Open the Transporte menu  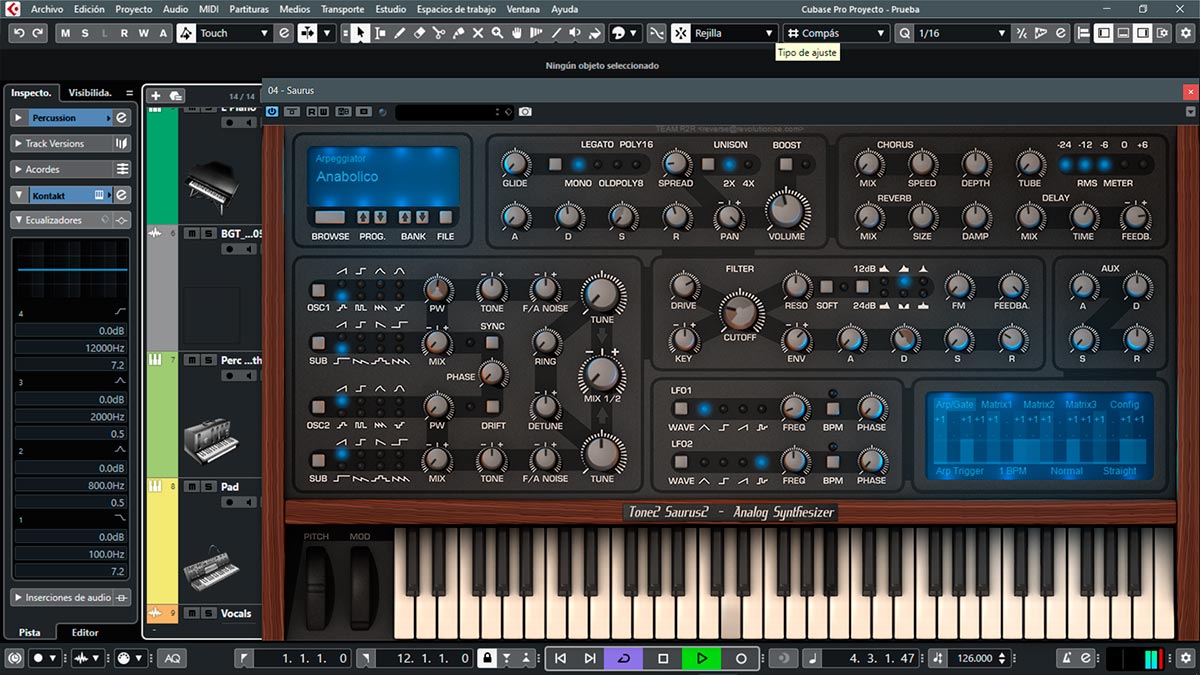342,9
